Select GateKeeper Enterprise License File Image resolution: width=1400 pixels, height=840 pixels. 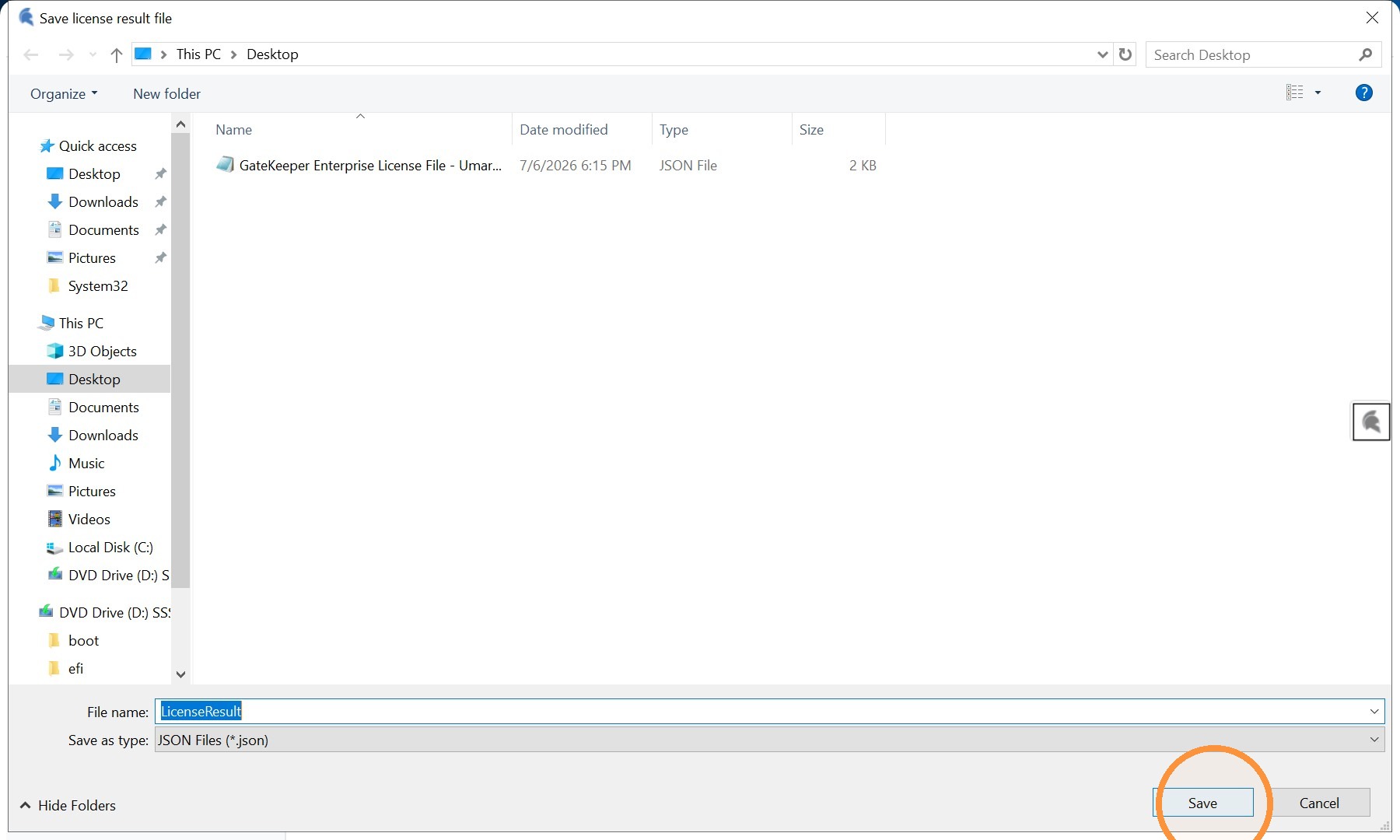(370, 165)
